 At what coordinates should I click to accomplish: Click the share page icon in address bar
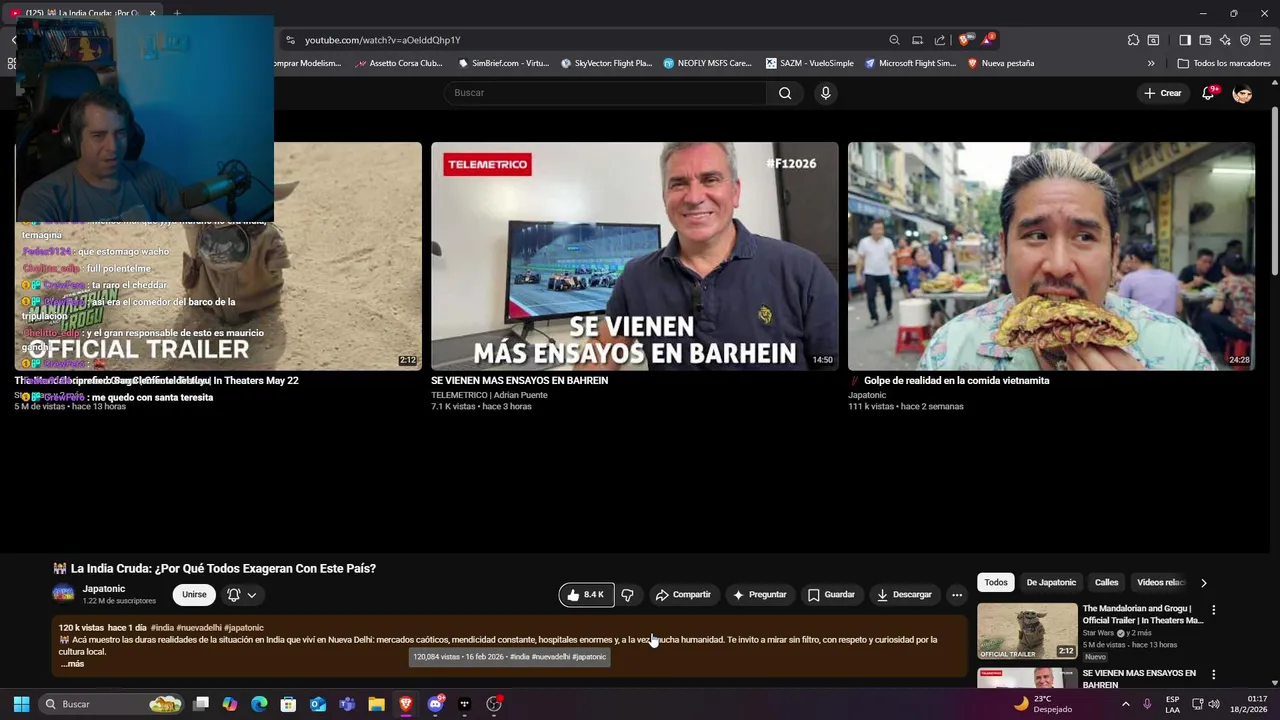(940, 40)
